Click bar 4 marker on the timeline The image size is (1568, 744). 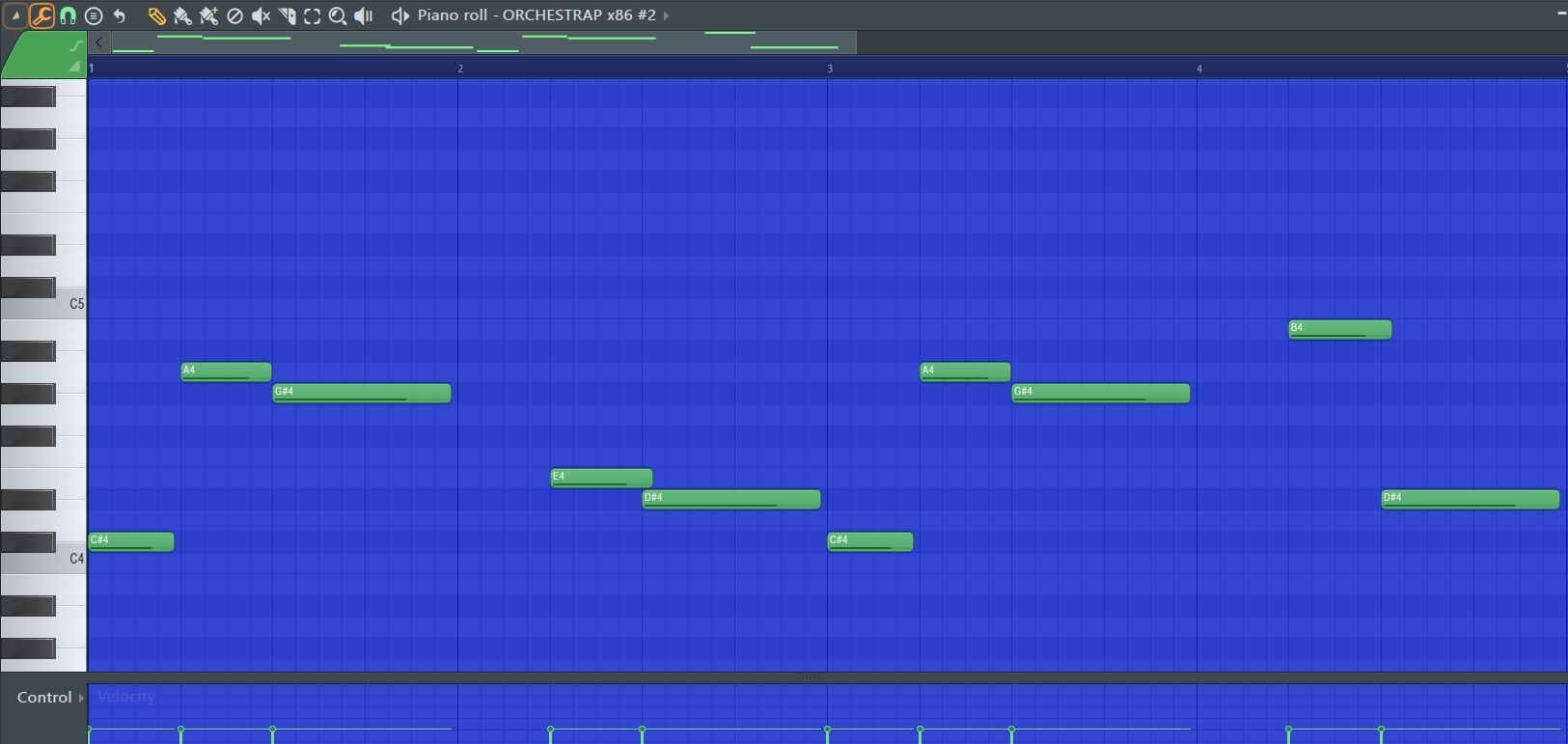coord(1199,69)
